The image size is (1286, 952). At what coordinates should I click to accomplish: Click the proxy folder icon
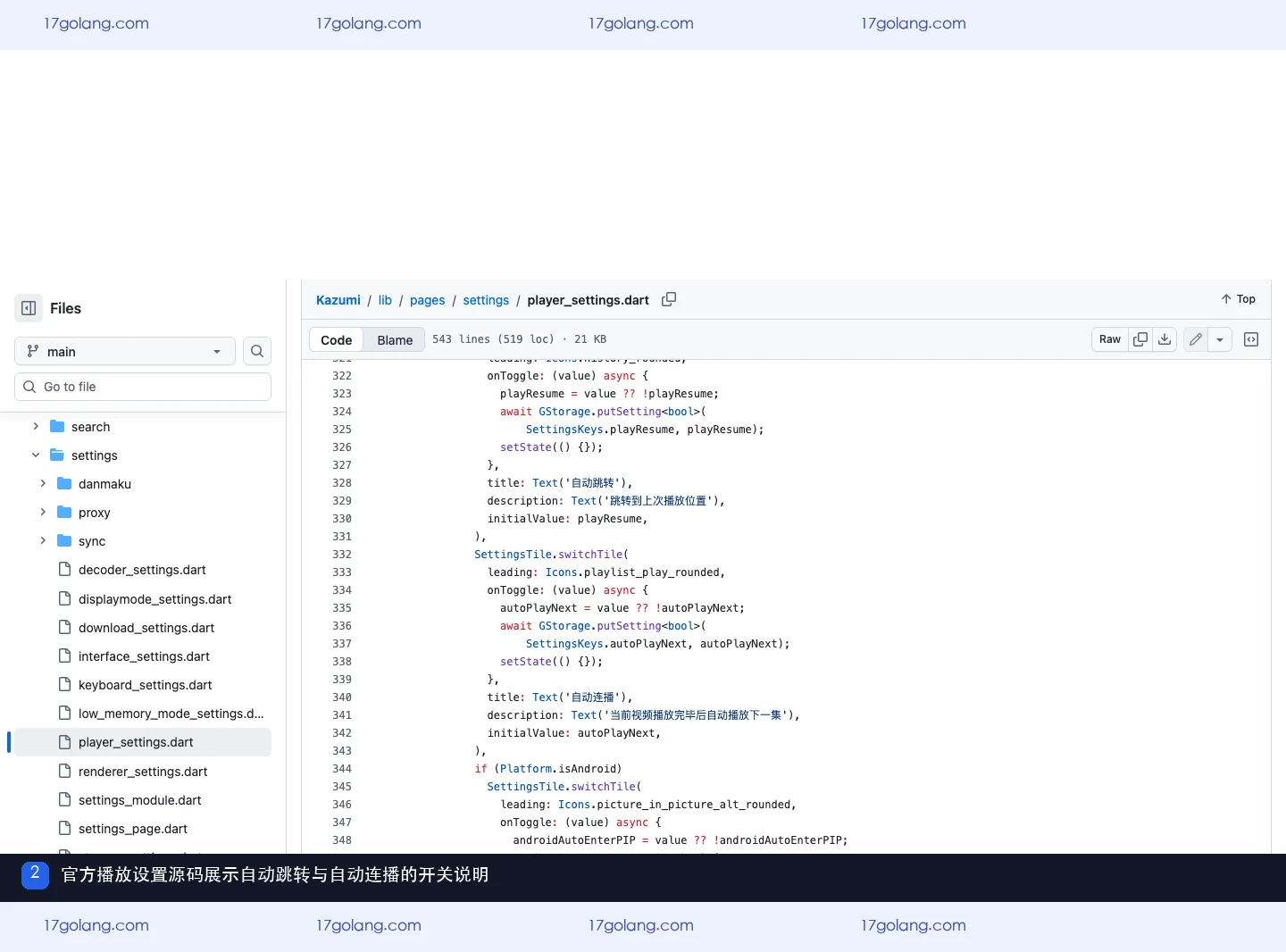[x=64, y=512]
